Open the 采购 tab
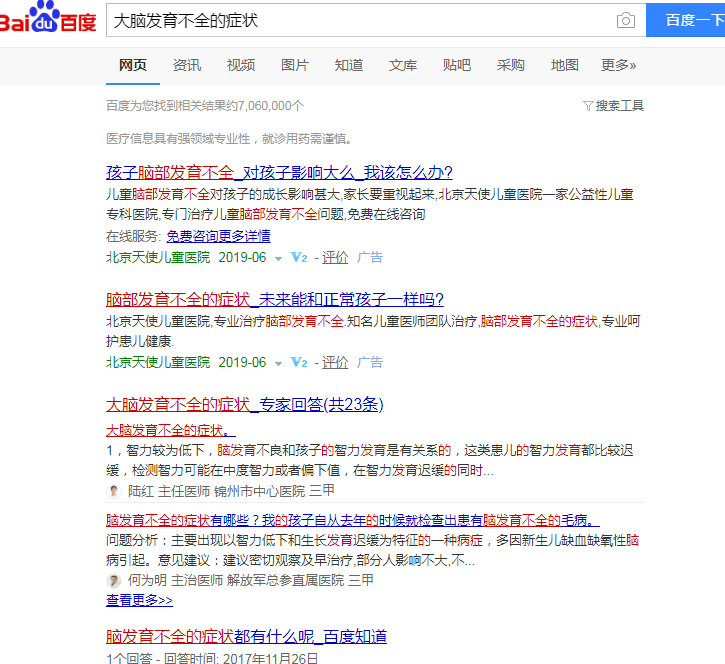The height and width of the screenshot is (664, 725). [x=510, y=65]
